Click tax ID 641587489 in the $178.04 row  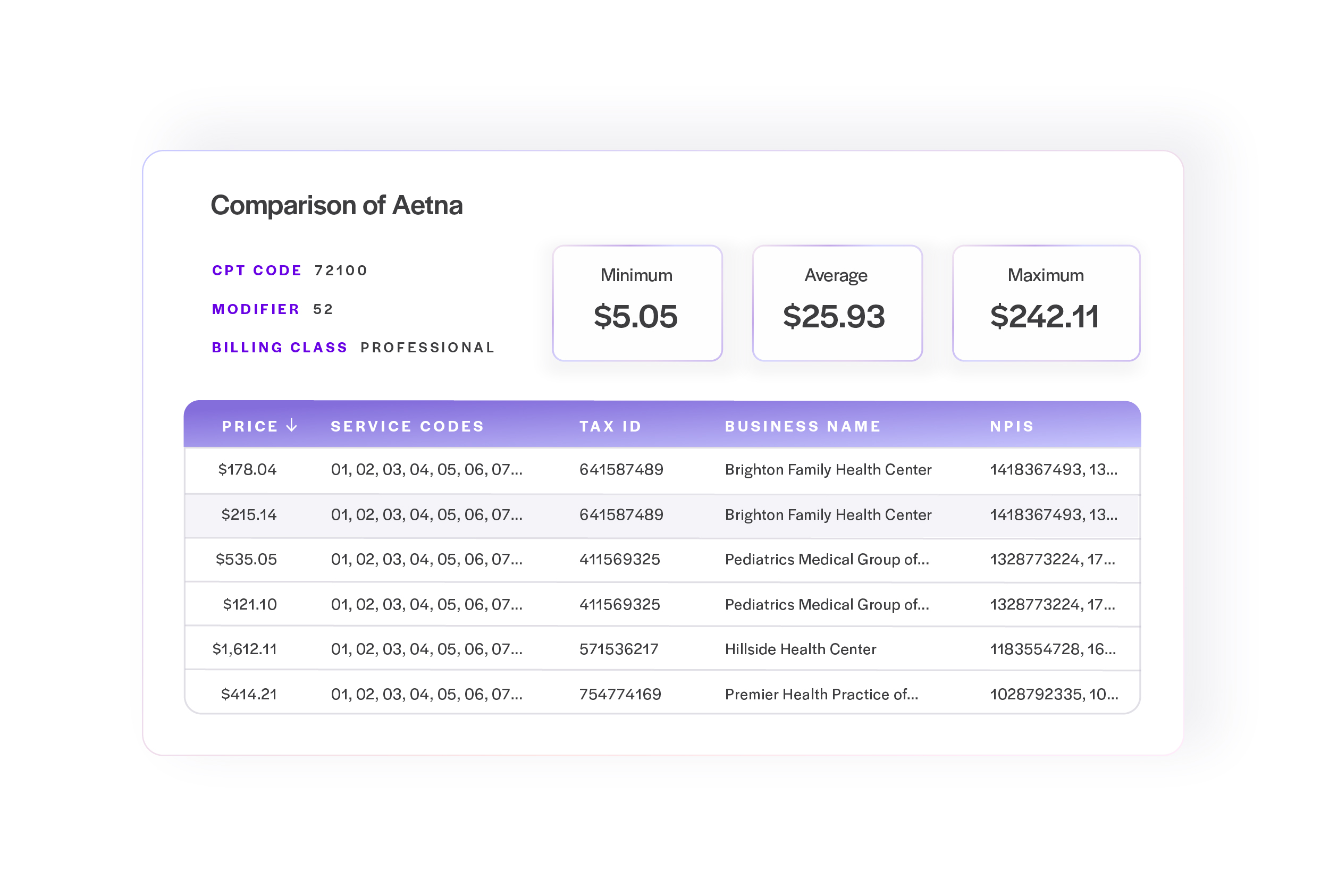621,470
